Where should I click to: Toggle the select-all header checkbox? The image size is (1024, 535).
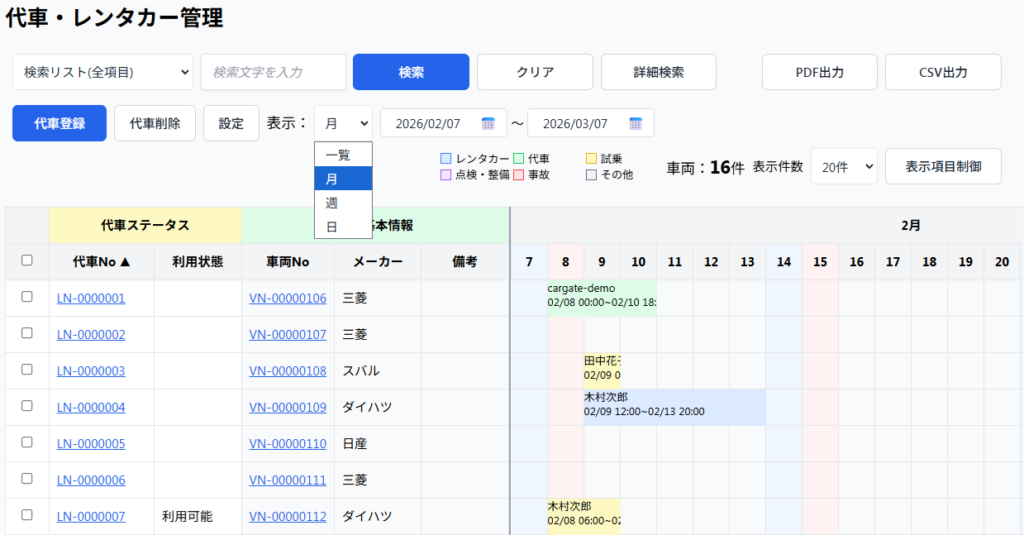point(27,260)
